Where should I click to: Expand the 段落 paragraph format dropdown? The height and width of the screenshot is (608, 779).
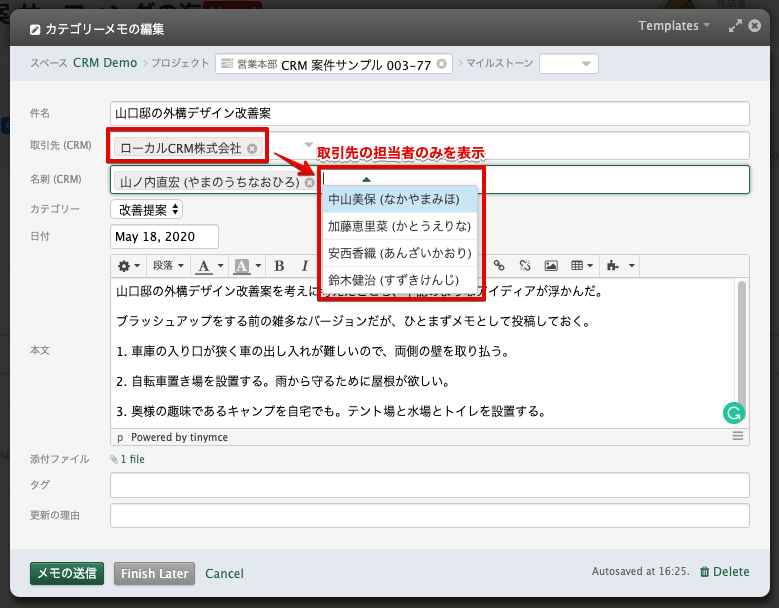pyautogui.click(x=168, y=266)
